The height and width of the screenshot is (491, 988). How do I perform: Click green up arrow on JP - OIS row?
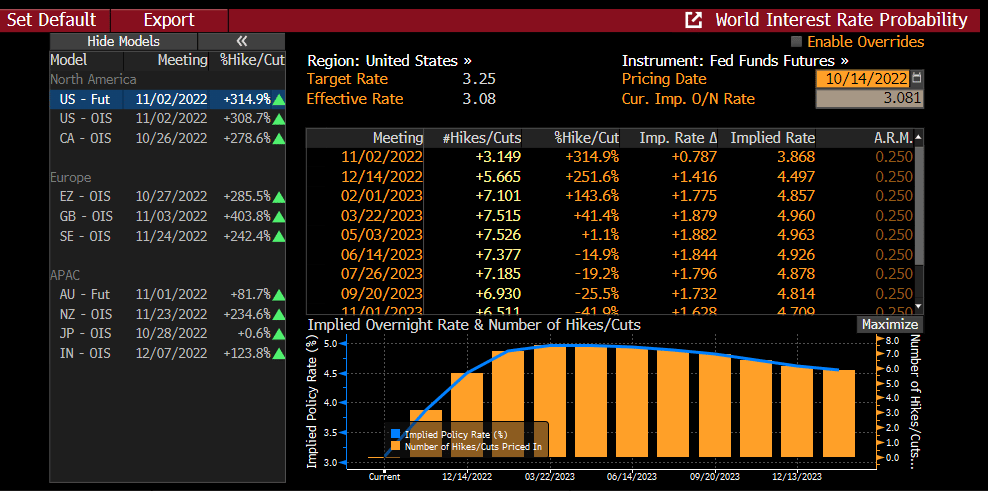pos(279,334)
